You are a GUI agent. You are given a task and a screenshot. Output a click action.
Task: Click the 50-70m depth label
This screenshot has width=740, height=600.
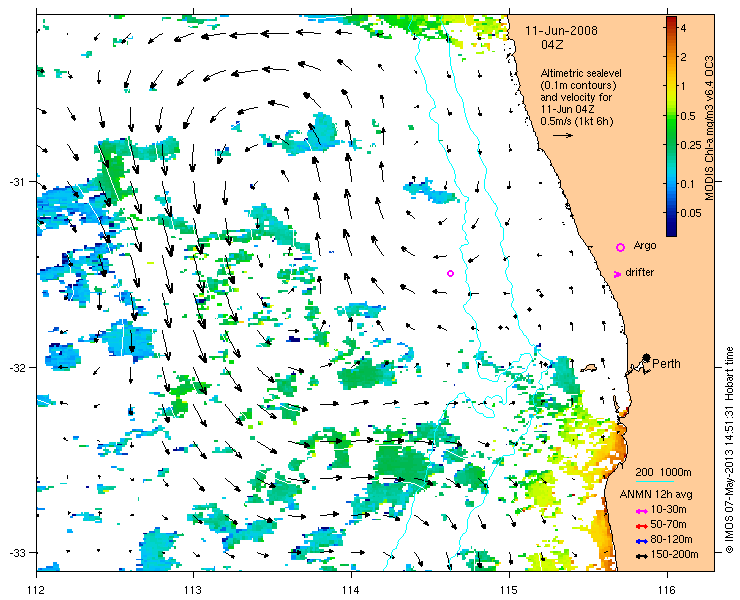click(668, 524)
